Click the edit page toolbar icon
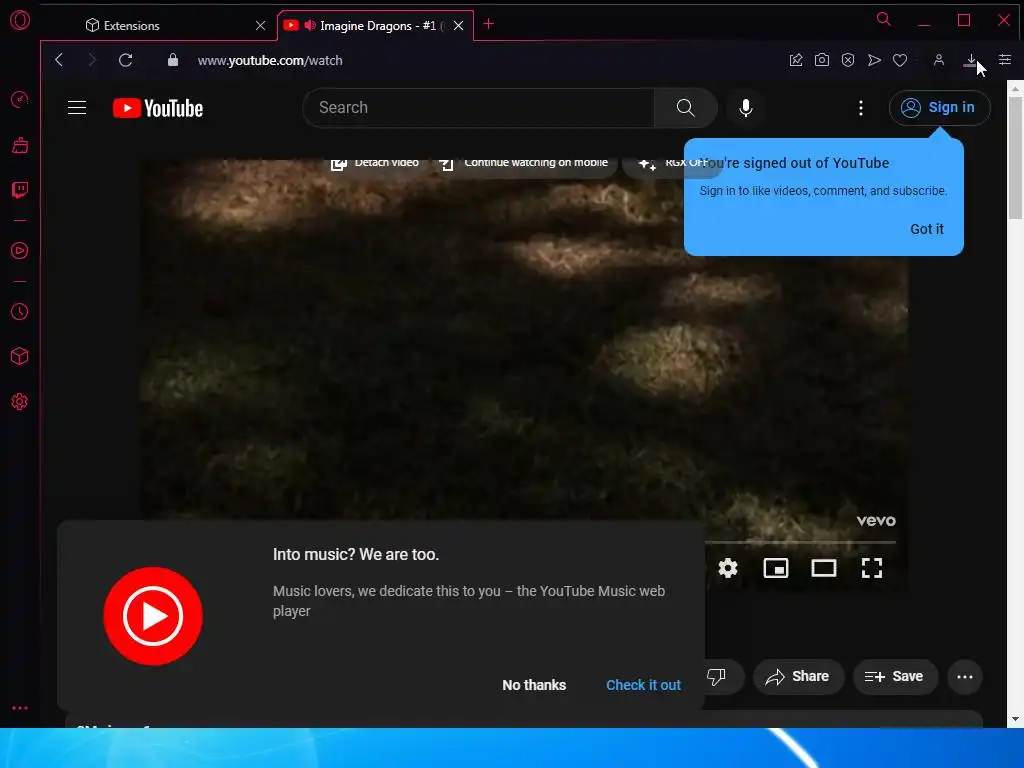 coord(795,60)
